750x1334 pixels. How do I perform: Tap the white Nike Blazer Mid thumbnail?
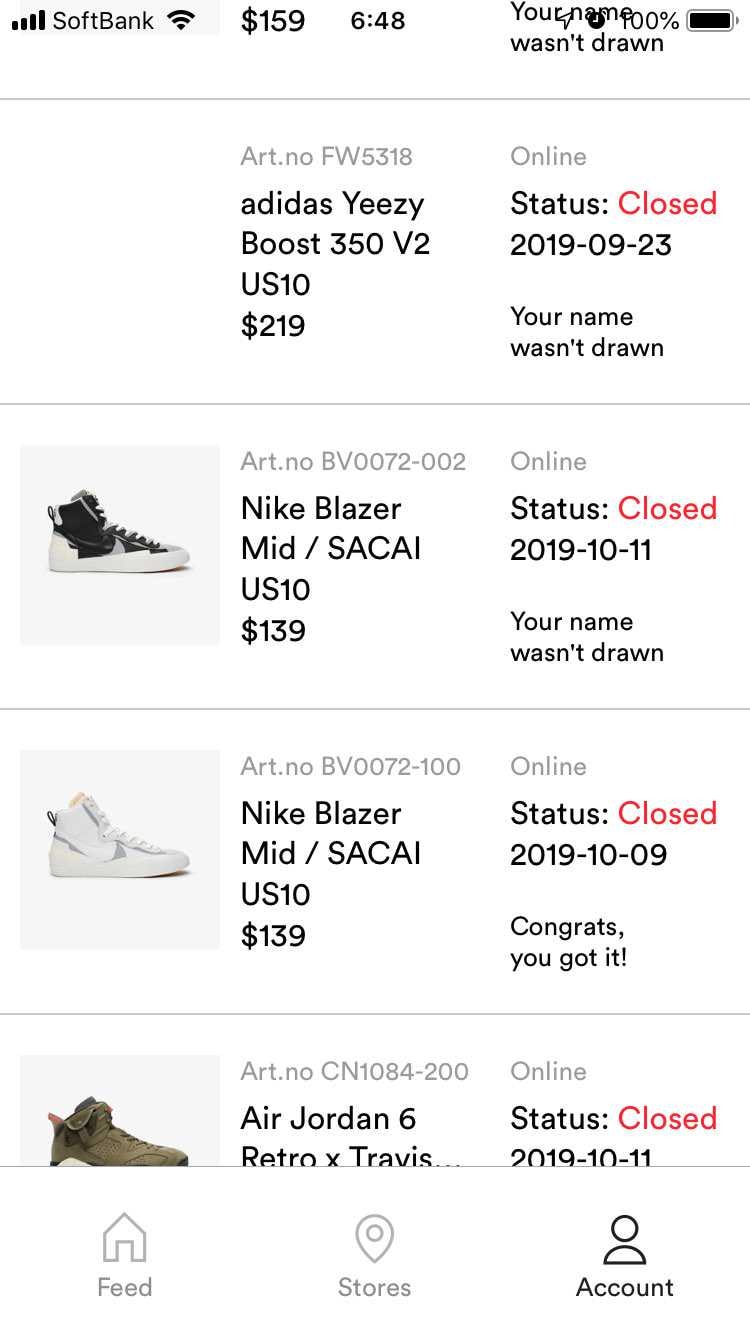pos(120,850)
